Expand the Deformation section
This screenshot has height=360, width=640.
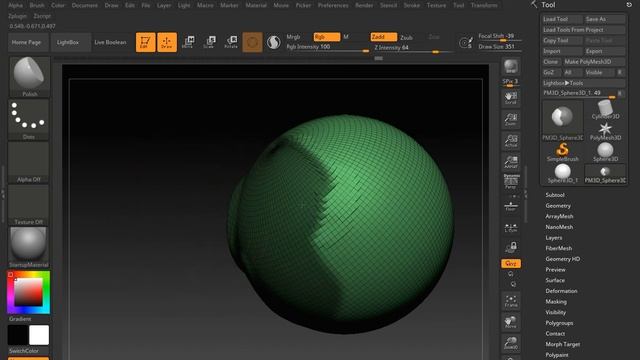[561, 291]
